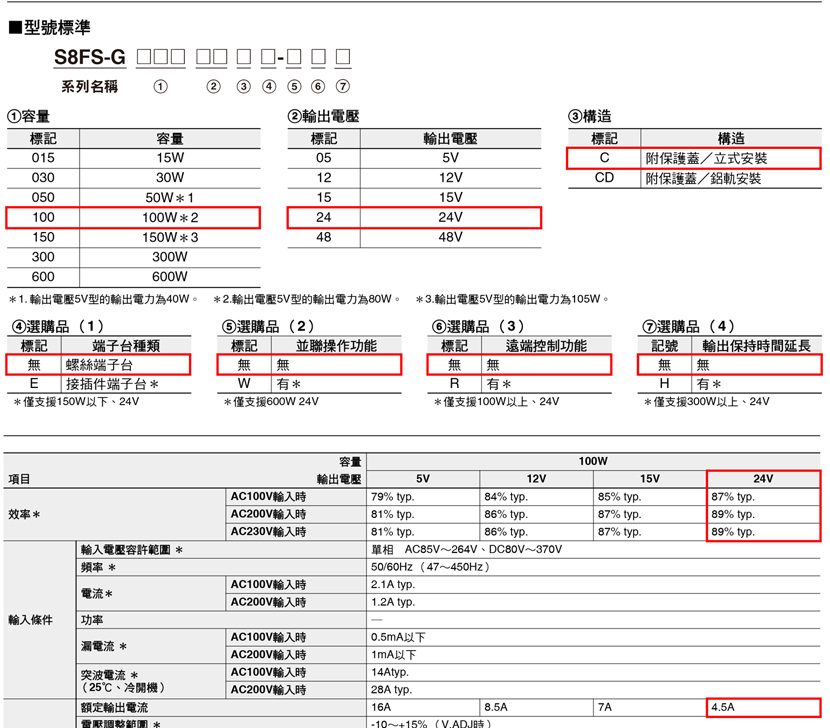
Task: Click the footnote mentioning 80W output power
Action: pos(307,299)
